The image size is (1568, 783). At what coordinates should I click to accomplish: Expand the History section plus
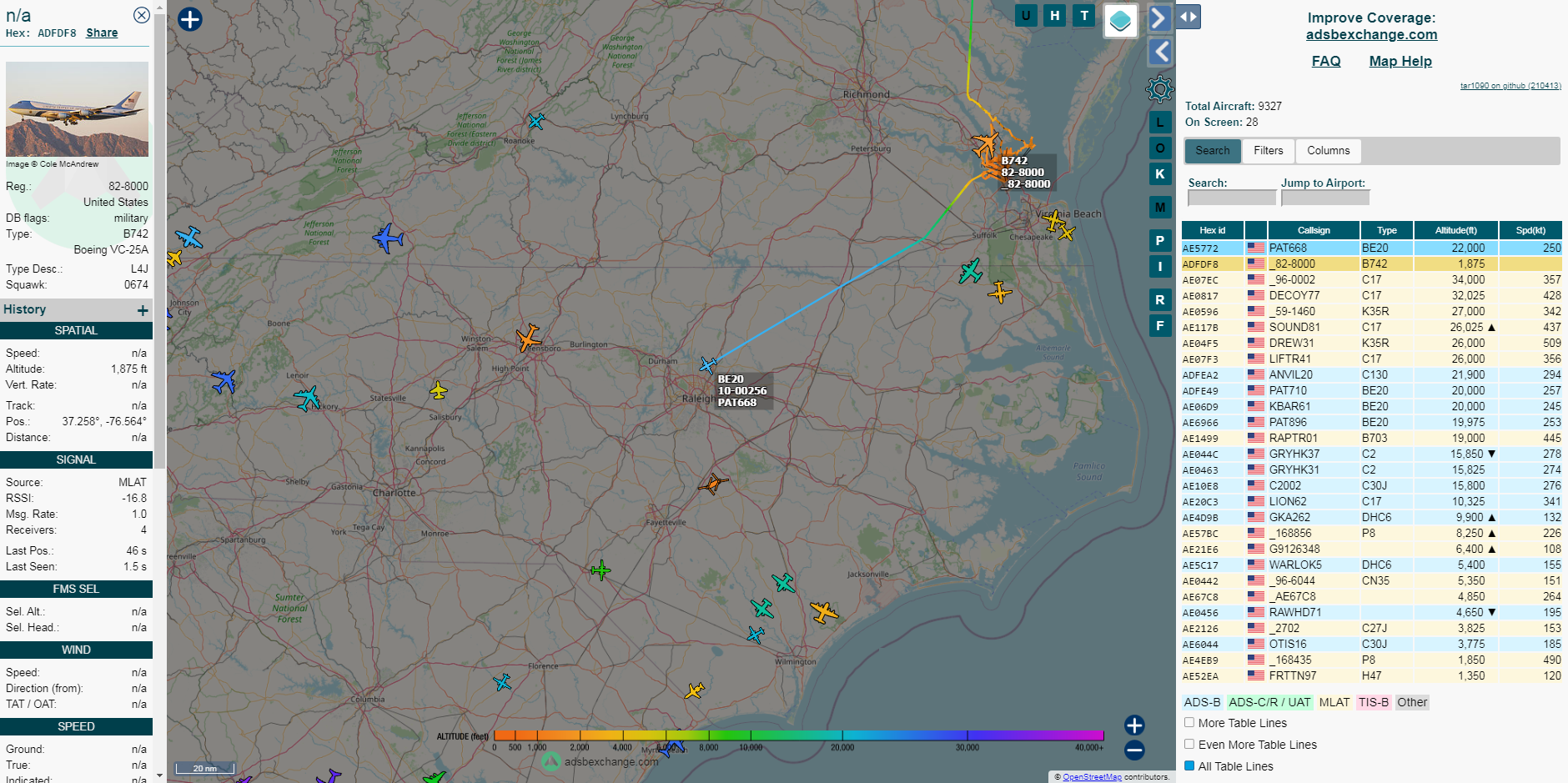[143, 310]
